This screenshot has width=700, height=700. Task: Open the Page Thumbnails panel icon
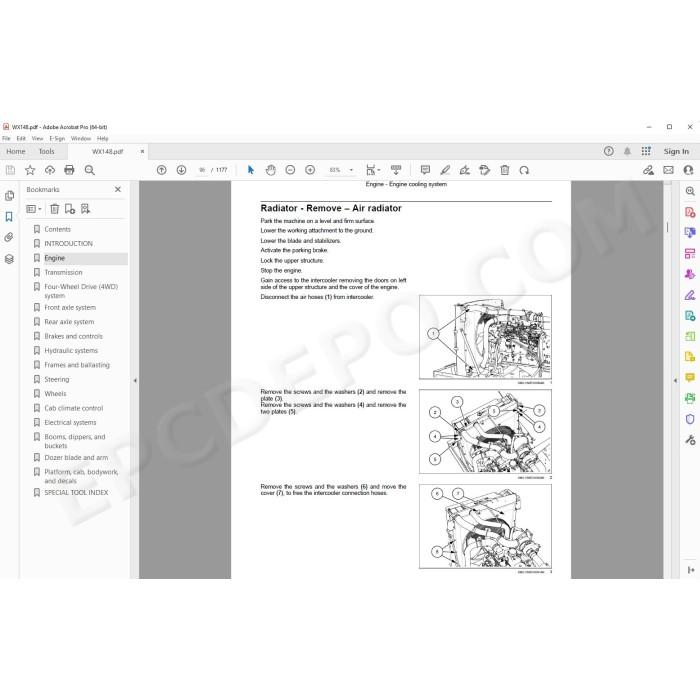tap(9, 196)
